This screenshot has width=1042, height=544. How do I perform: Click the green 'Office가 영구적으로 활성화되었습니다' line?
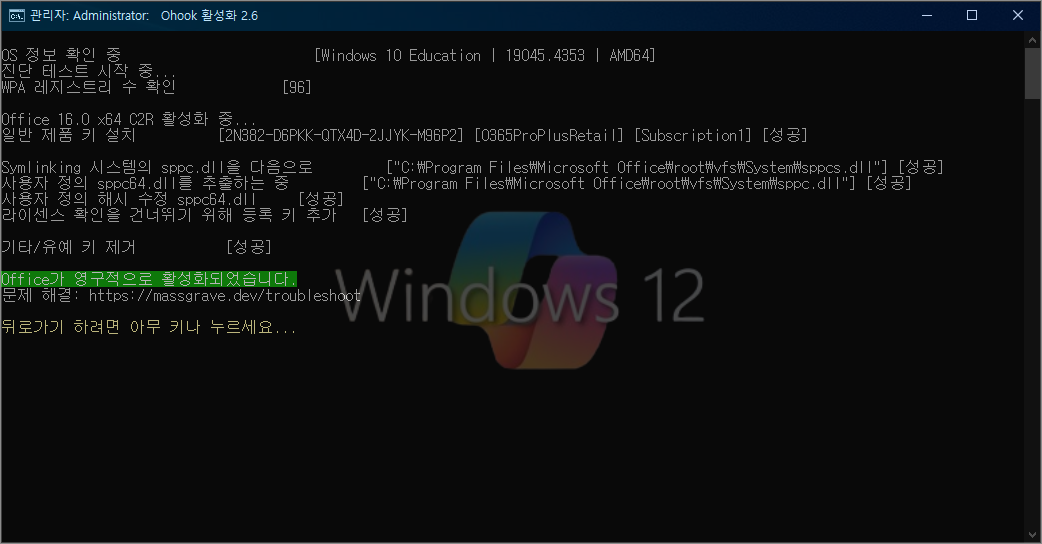click(149, 279)
